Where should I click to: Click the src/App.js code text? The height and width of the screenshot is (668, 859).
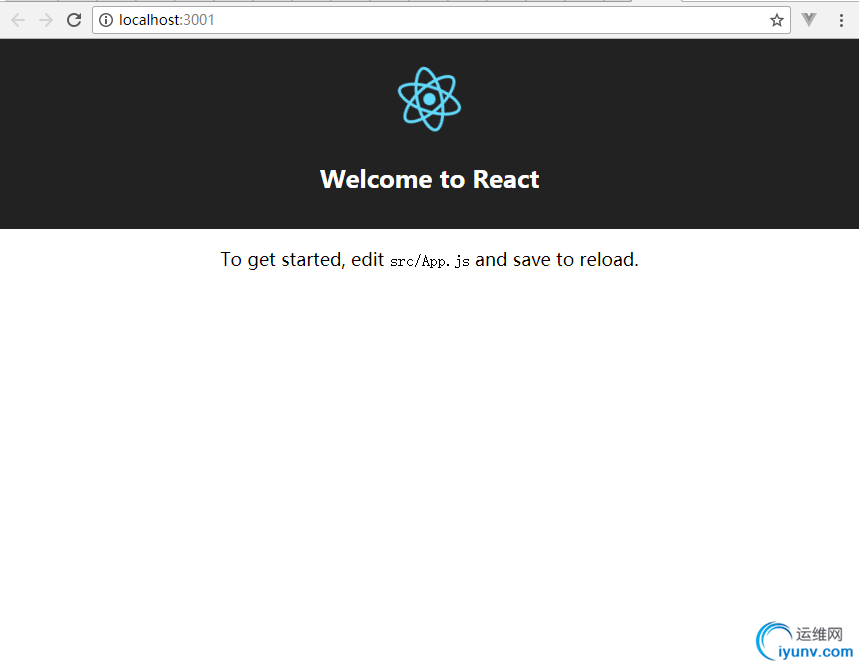pyautogui.click(x=430, y=261)
